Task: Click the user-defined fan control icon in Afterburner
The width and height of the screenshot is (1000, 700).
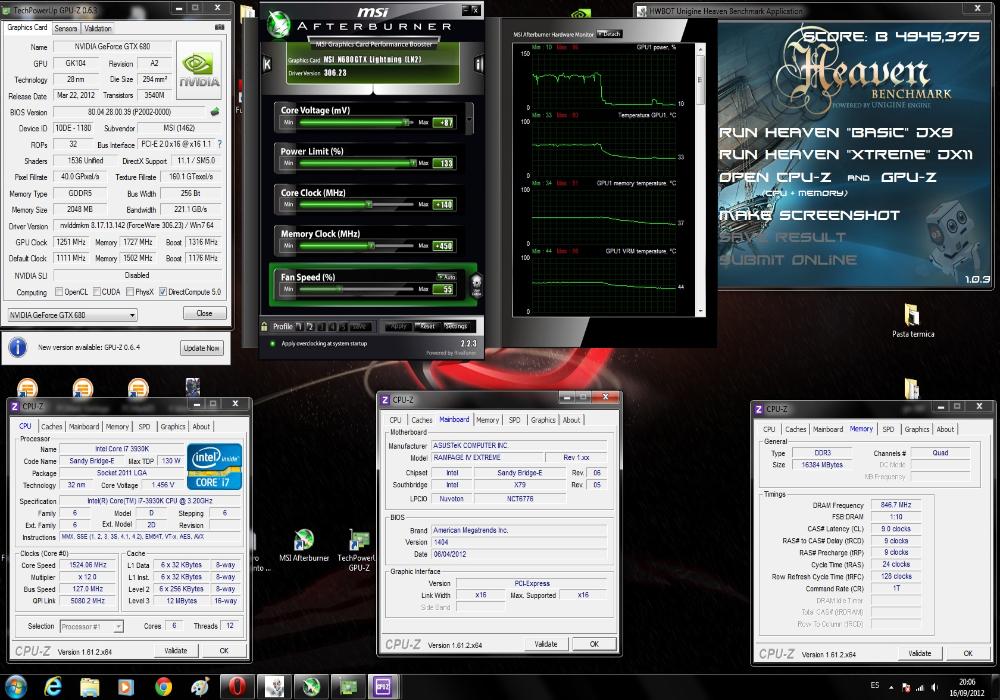Action: (x=476, y=284)
